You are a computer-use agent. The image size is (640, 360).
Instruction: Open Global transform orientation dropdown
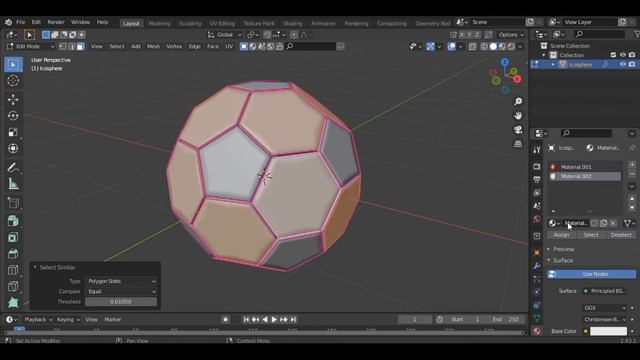224,35
